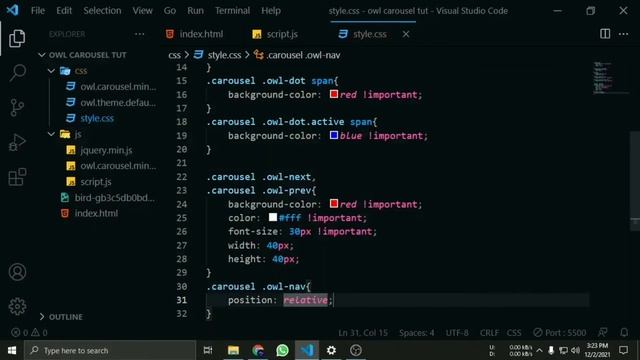Change end of line sequence CRLF
The height and width of the screenshot is (360, 640).
click(x=489, y=333)
